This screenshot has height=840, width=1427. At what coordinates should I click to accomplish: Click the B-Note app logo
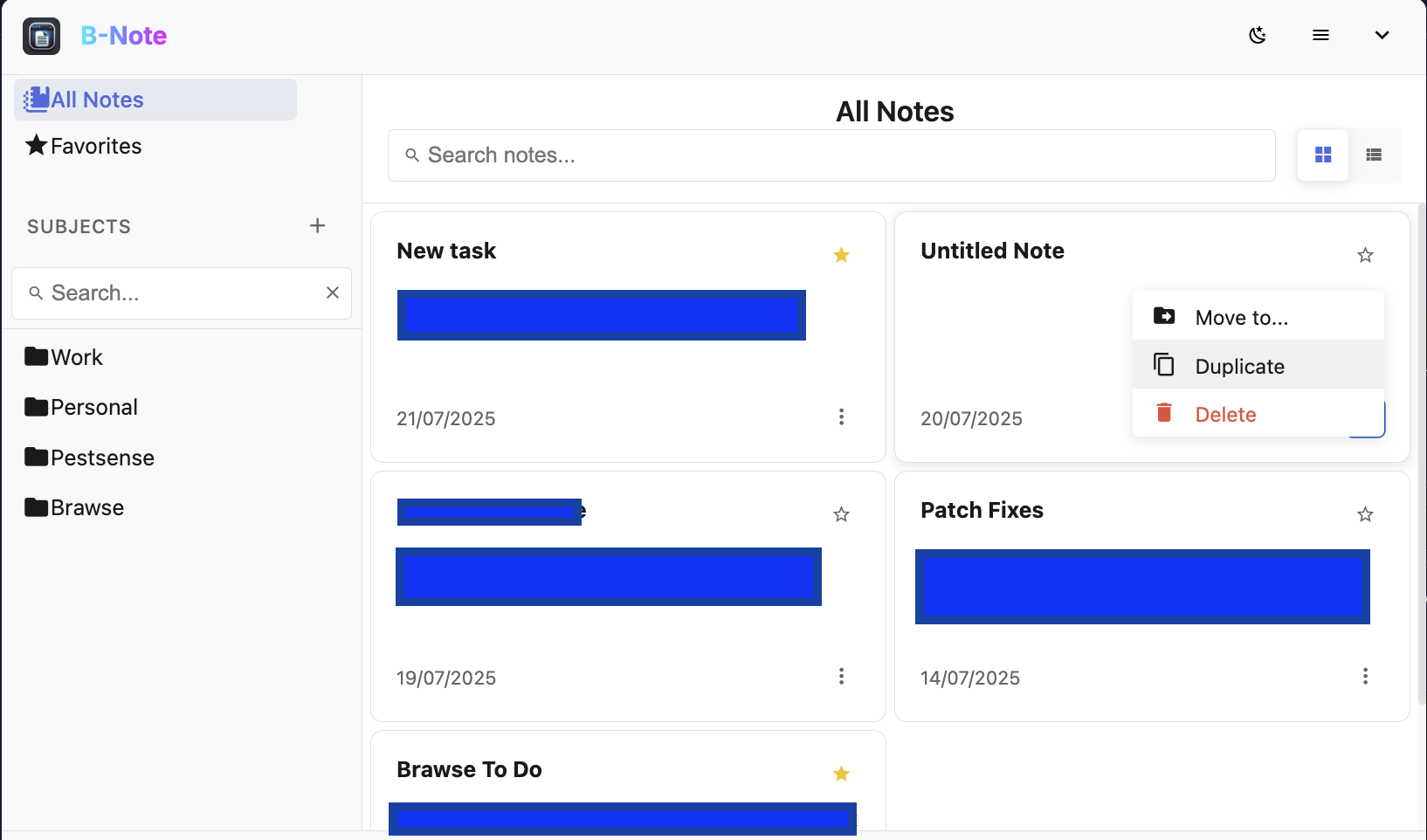click(x=41, y=36)
